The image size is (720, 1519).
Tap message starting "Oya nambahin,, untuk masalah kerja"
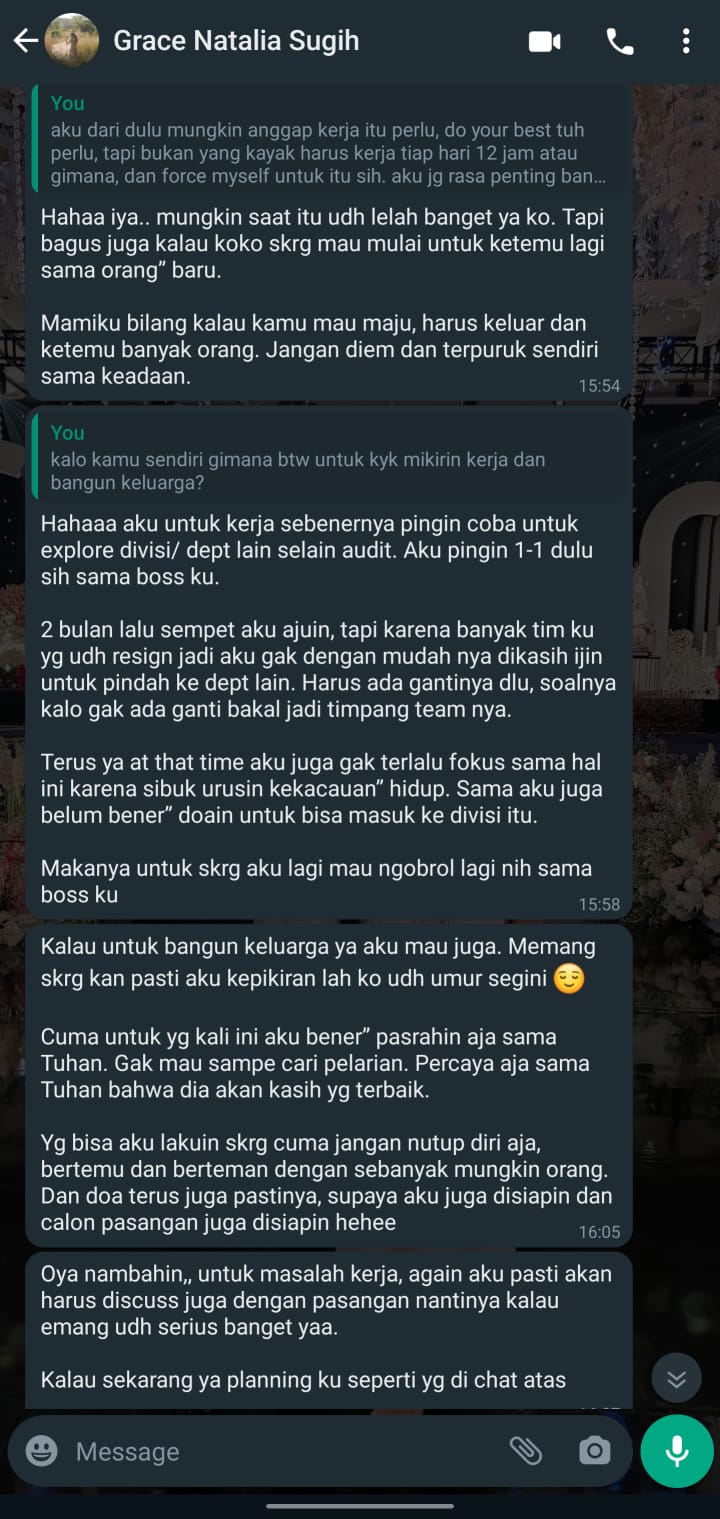click(329, 1330)
